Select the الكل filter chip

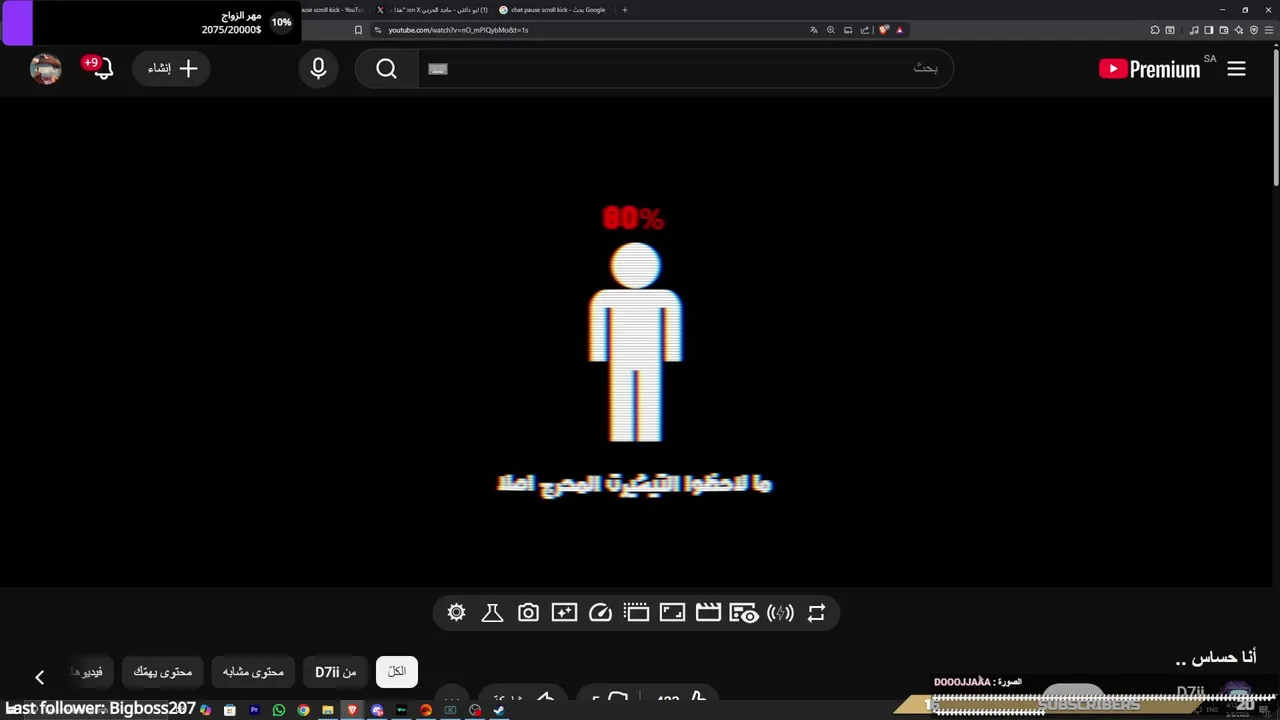(x=397, y=672)
